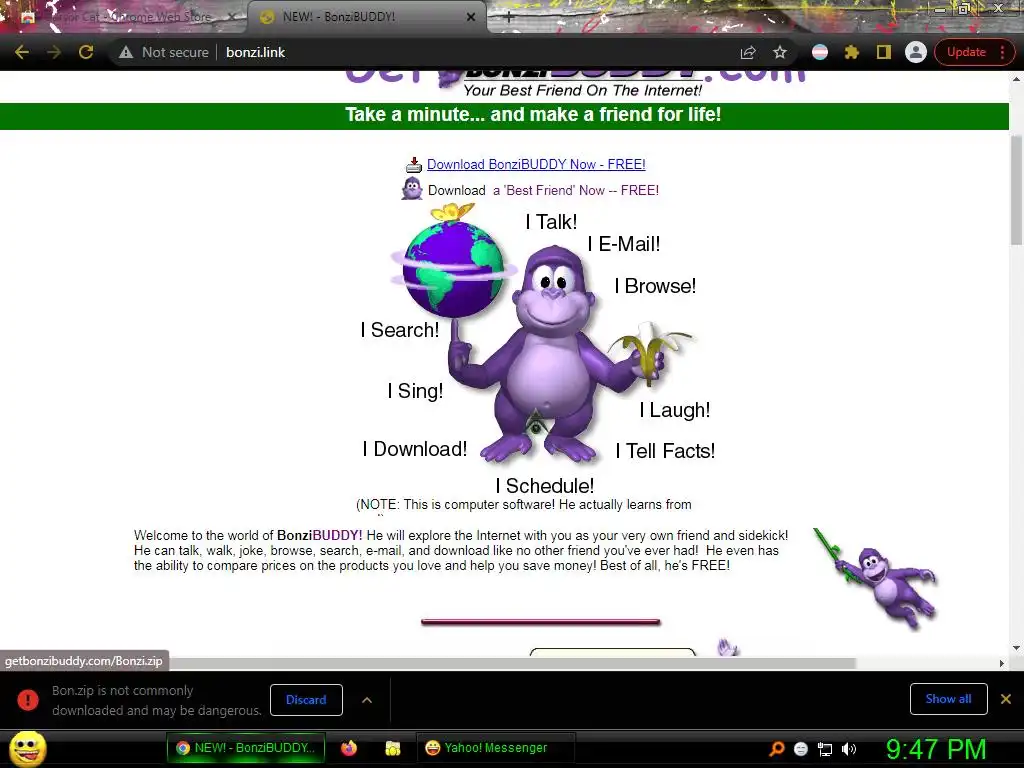Screen dimensions: 1024x768
Task: Open a new tab with the plus button
Action: pos(509,18)
